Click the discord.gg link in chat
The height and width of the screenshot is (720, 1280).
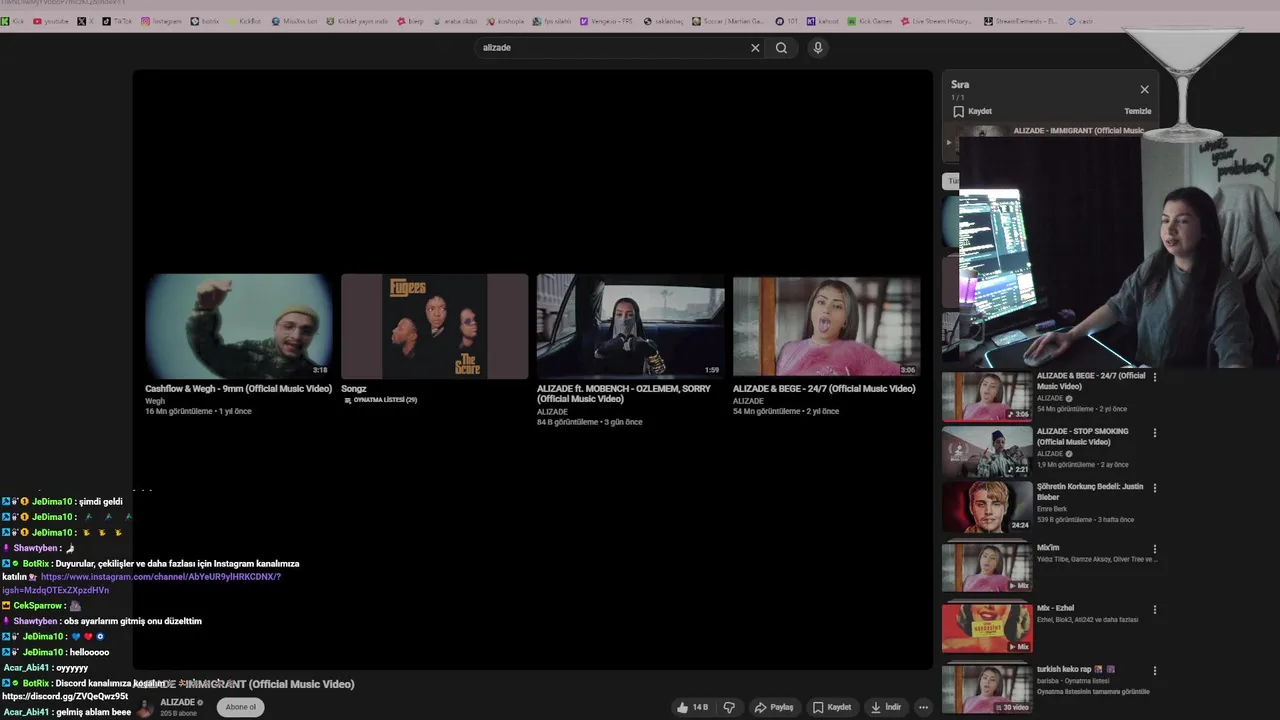click(65, 696)
